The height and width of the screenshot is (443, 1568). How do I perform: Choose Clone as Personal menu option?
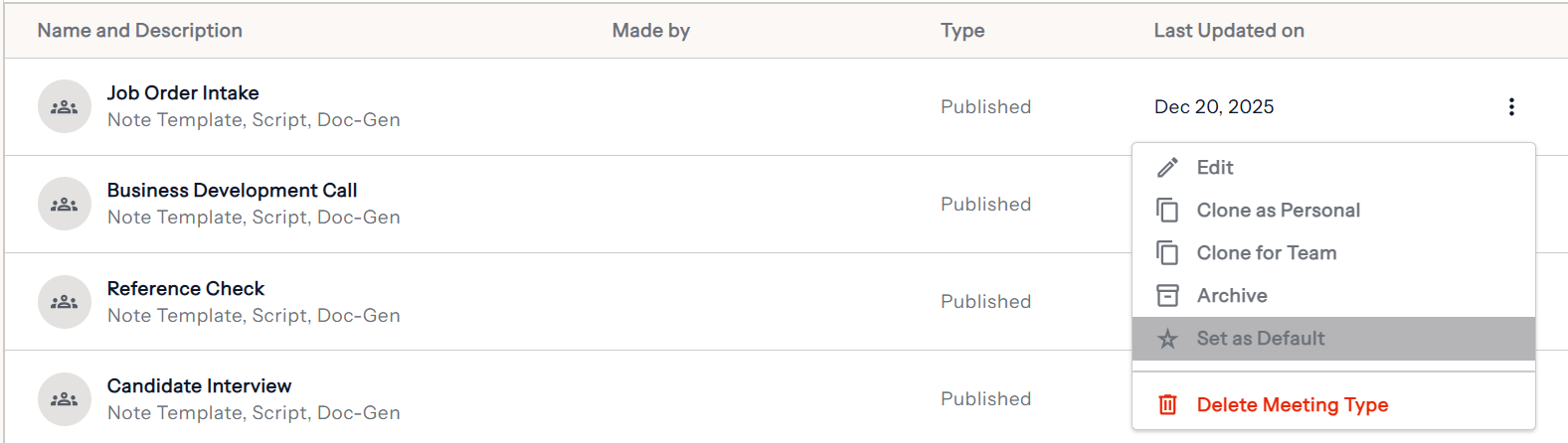pos(1278,211)
